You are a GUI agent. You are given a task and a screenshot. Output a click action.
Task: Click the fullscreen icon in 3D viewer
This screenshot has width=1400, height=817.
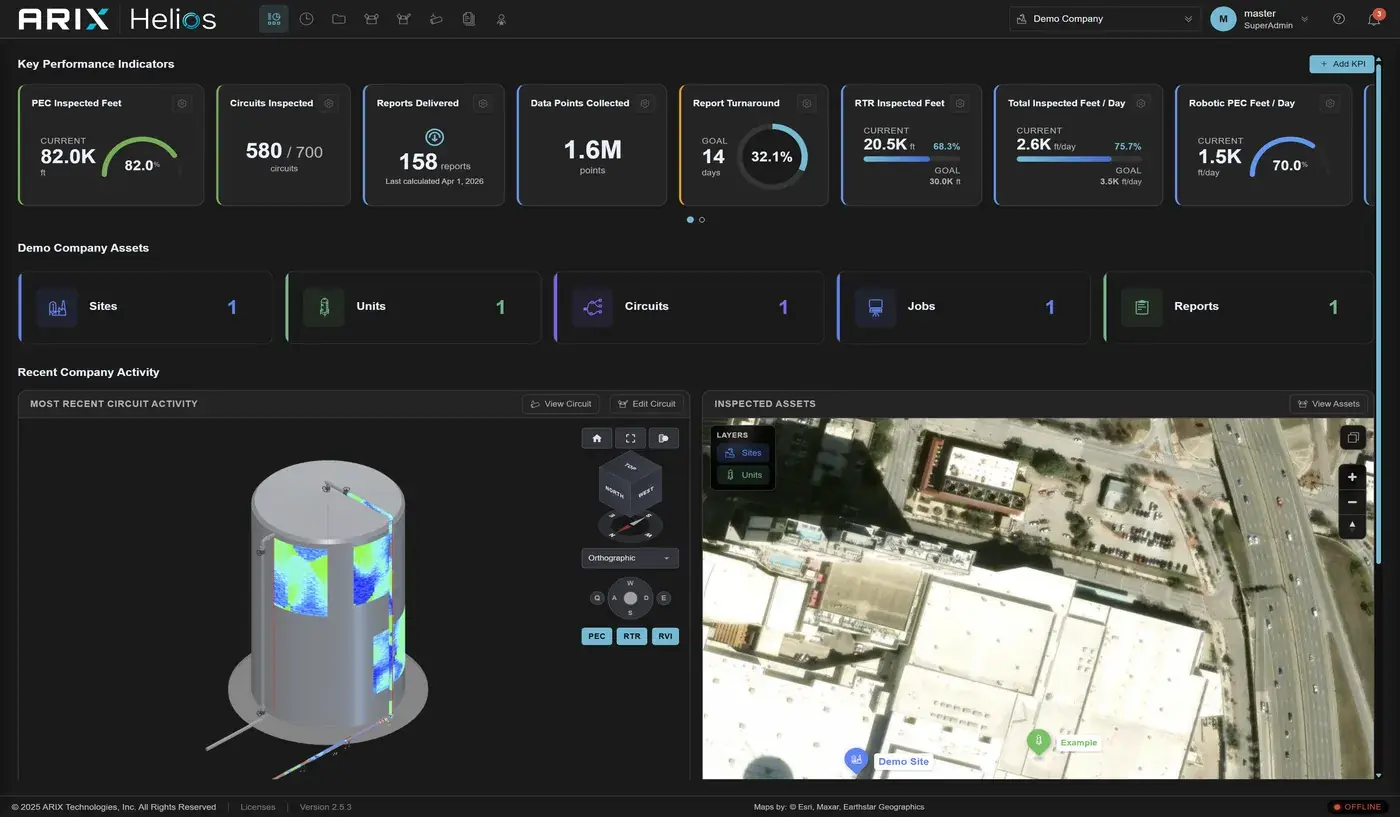tap(630, 438)
